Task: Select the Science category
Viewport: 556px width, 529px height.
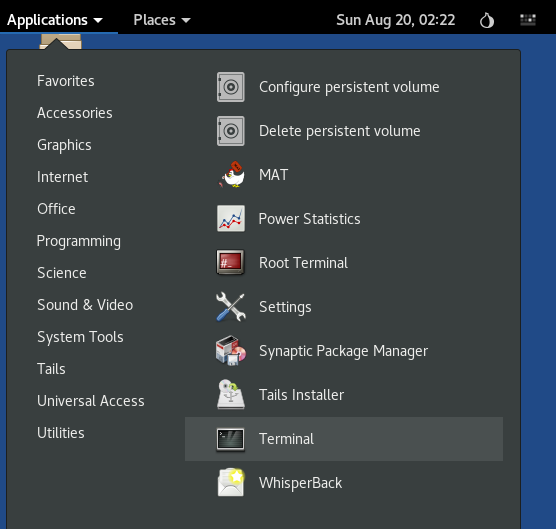Action: point(62,273)
